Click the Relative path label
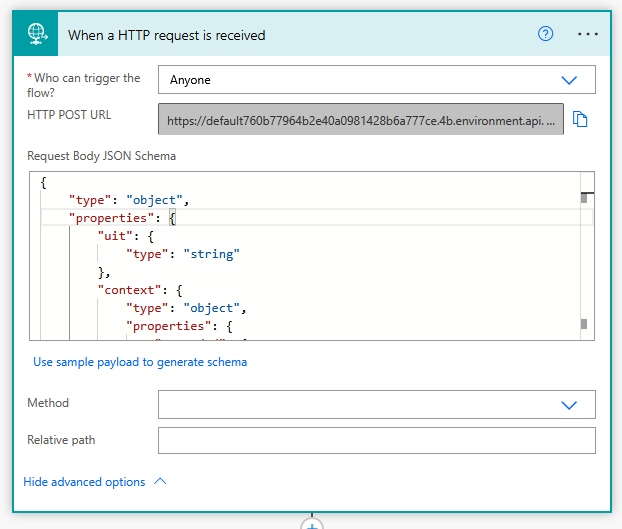The image size is (622, 529). click(61, 440)
